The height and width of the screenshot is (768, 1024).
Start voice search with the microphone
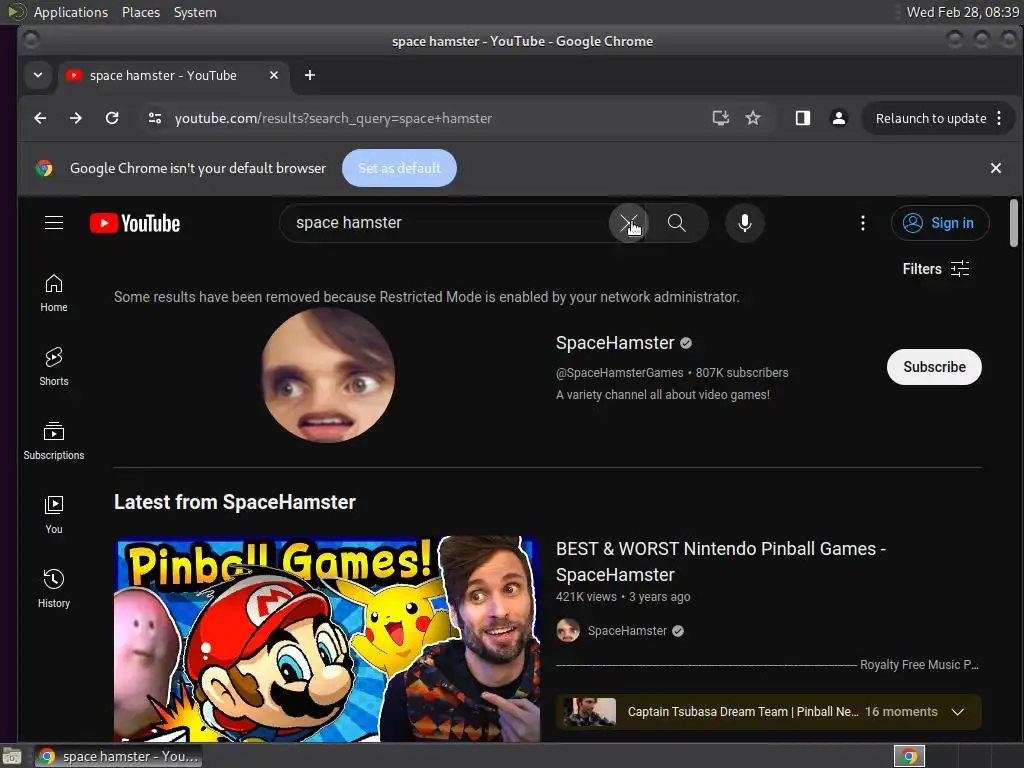tap(744, 223)
